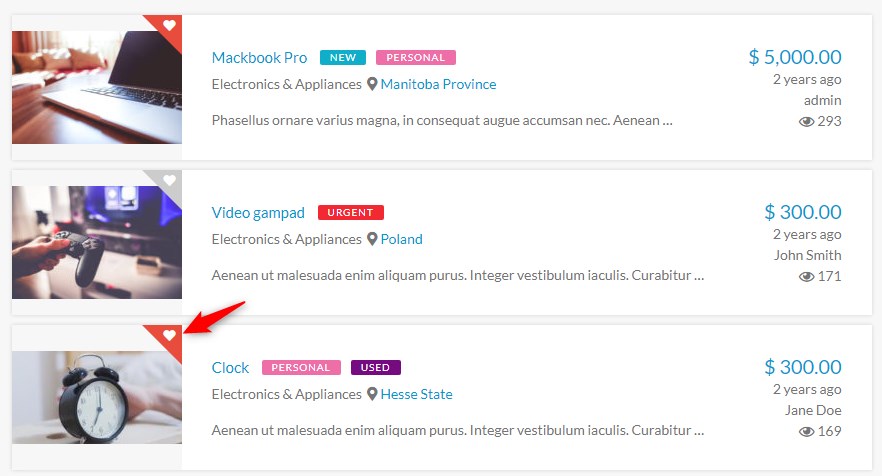Click the map pin icon beside Poland
Image resolution: width=882 pixels, height=476 pixels.
(372, 239)
